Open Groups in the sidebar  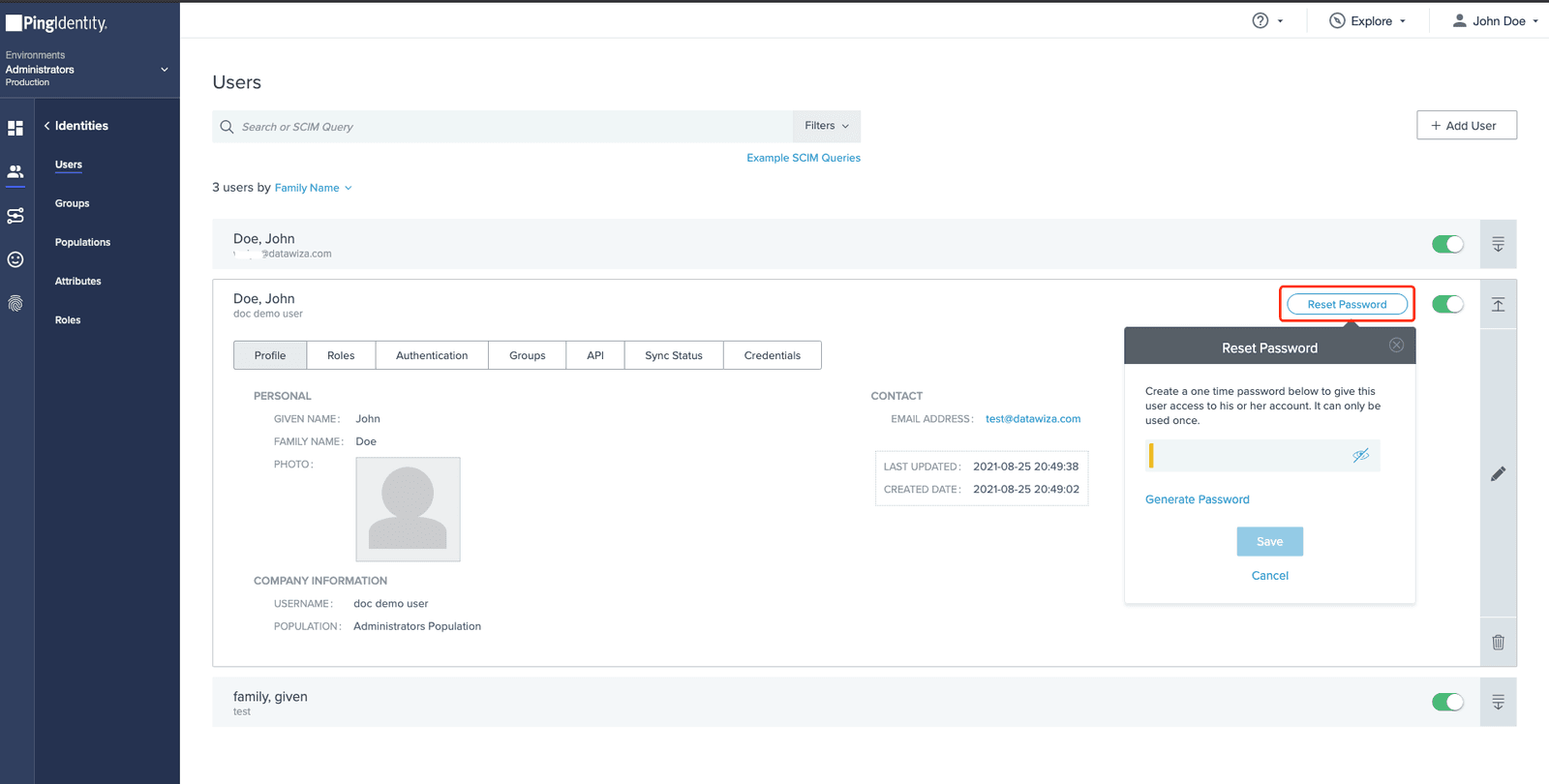tap(72, 203)
